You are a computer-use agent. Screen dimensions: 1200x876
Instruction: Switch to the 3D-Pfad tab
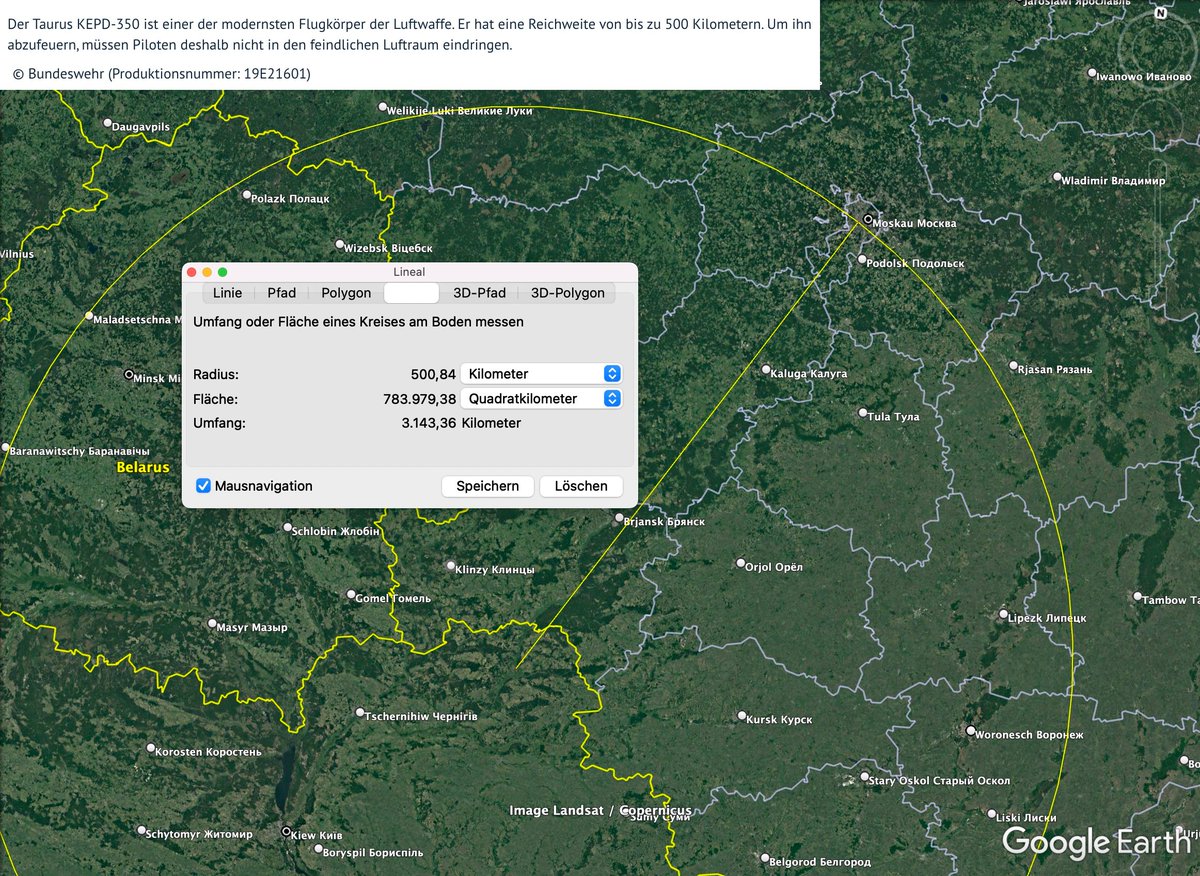(479, 293)
